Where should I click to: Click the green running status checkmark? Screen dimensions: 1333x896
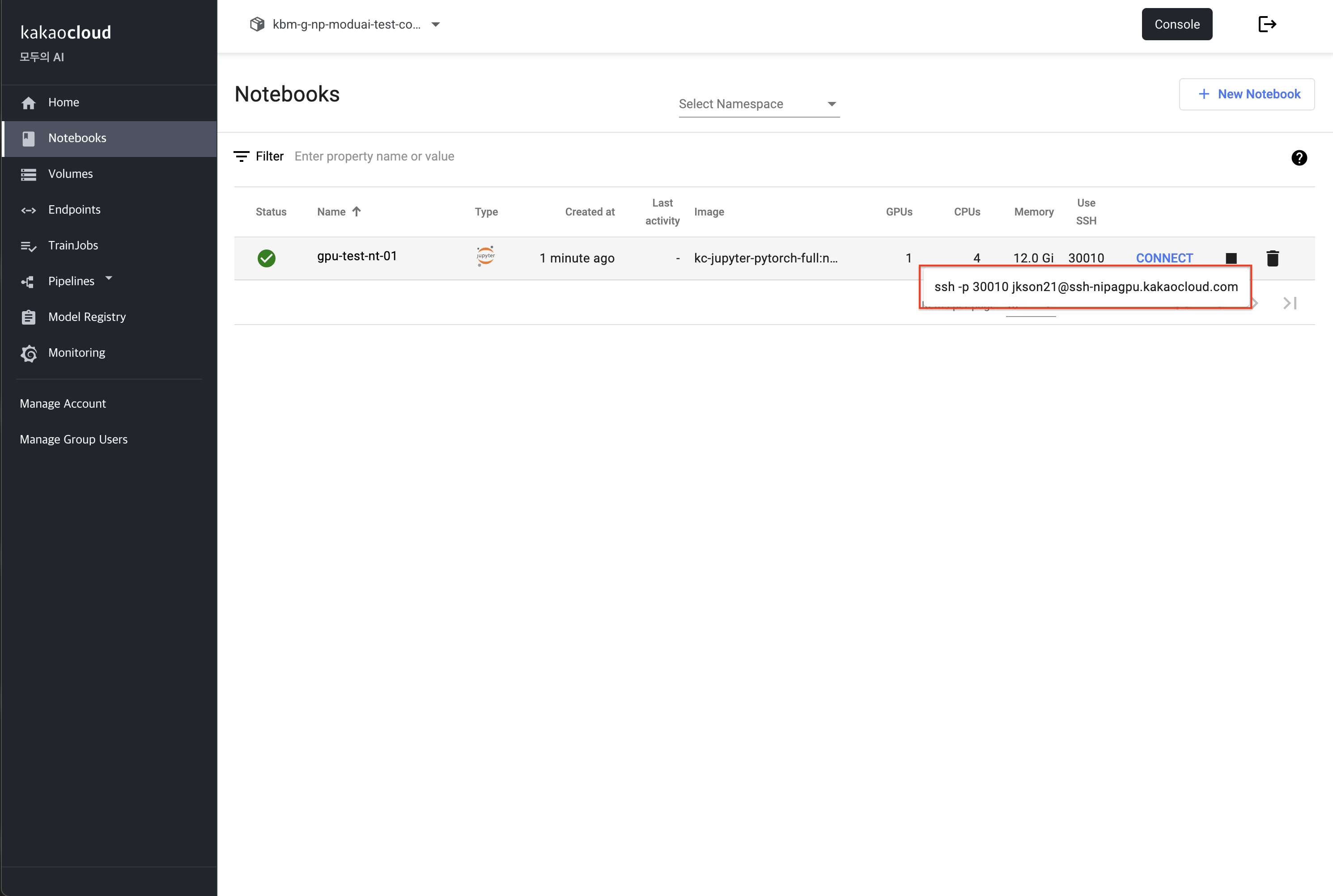(x=266, y=258)
